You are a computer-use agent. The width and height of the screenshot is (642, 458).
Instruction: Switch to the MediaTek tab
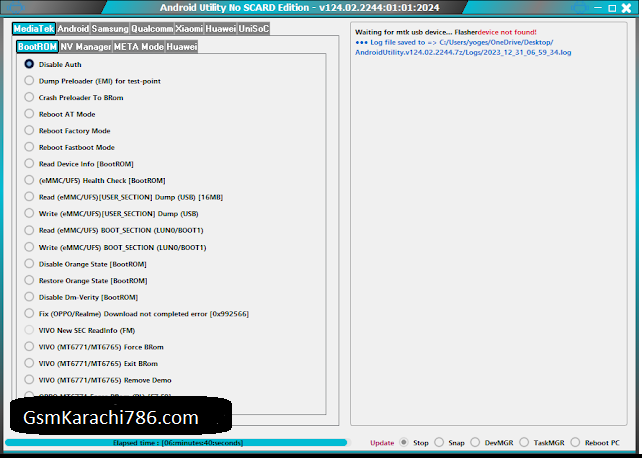click(34, 29)
